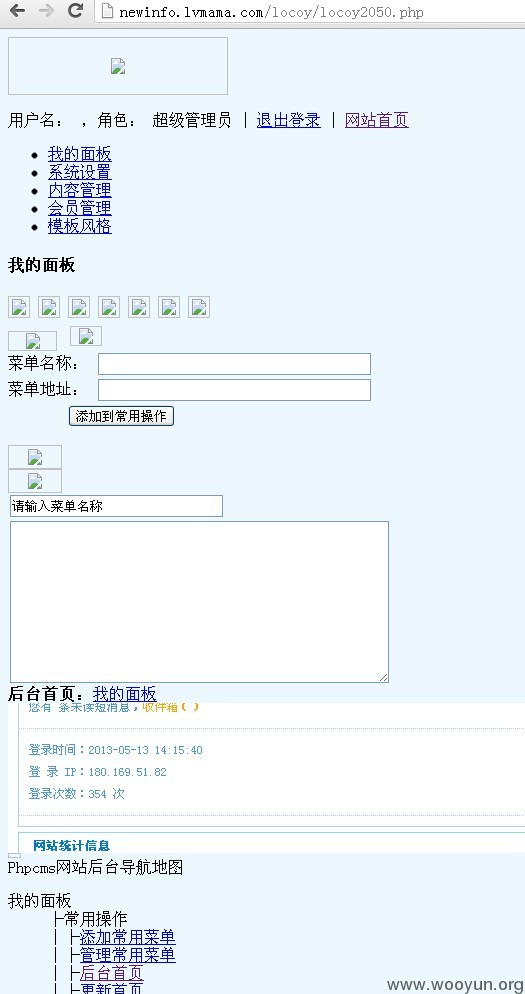
Task: Click the browser back arrow
Action: (17, 11)
